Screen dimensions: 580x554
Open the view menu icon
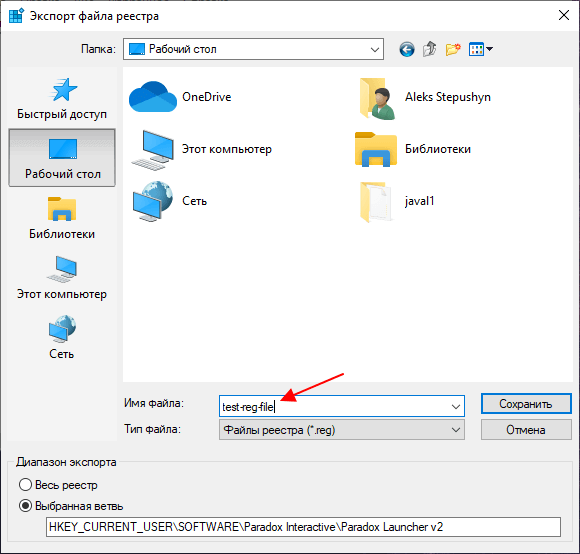476,49
